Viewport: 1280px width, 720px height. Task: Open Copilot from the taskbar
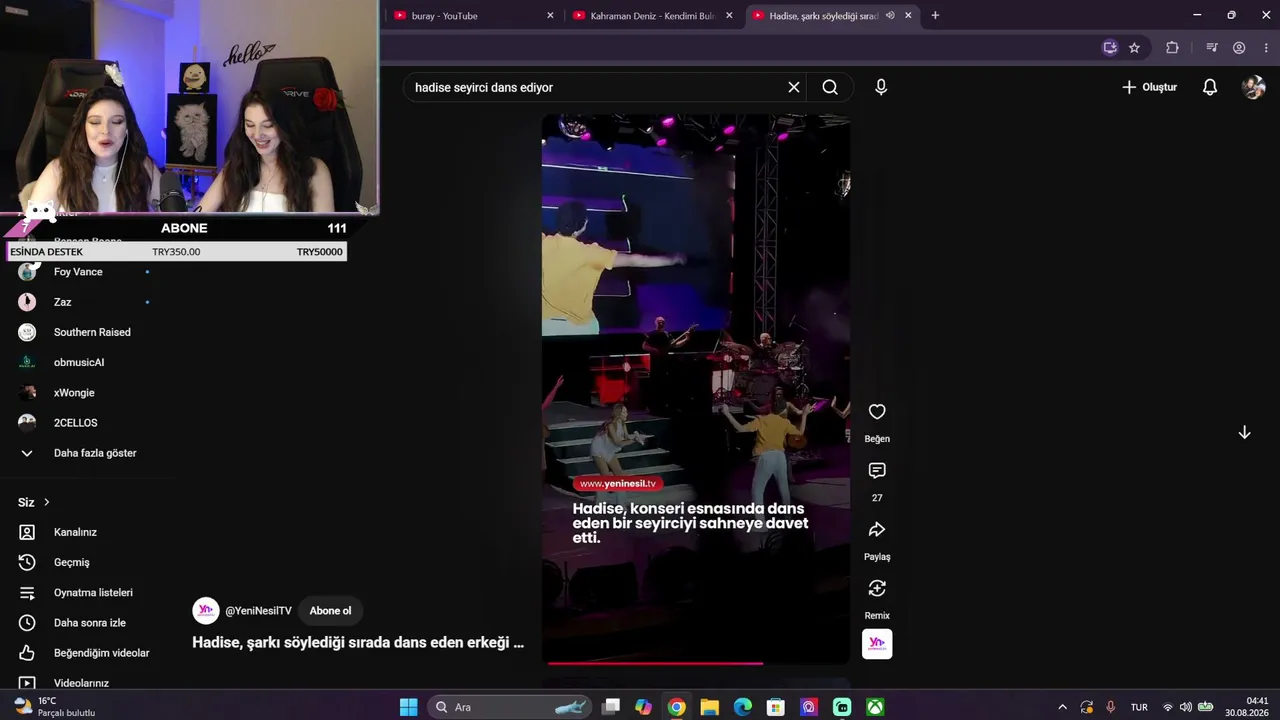click(643, 707)
